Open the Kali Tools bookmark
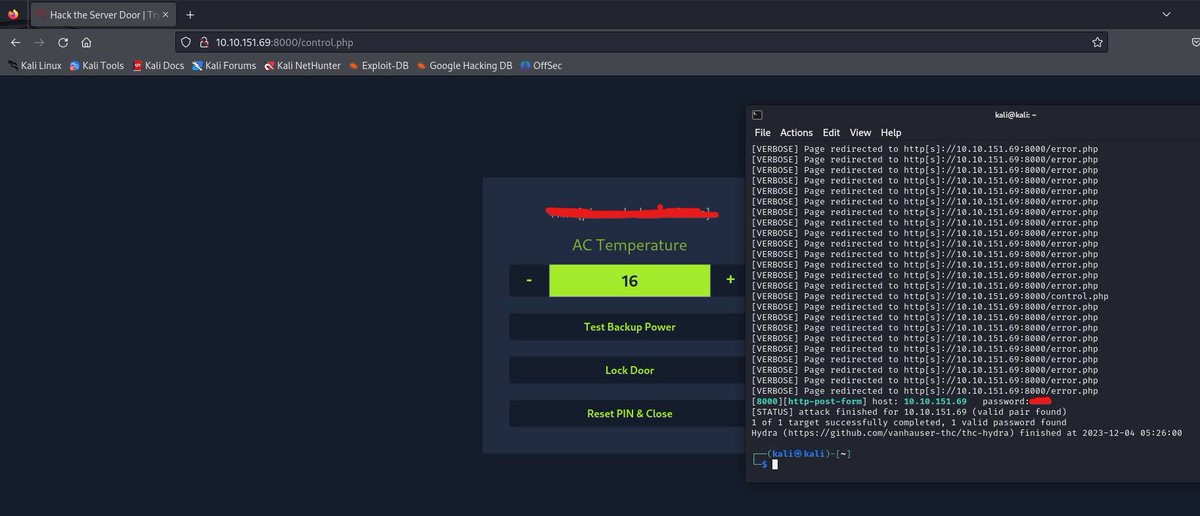The width and height of the screenshot is (1200, 516). [97, 66]
